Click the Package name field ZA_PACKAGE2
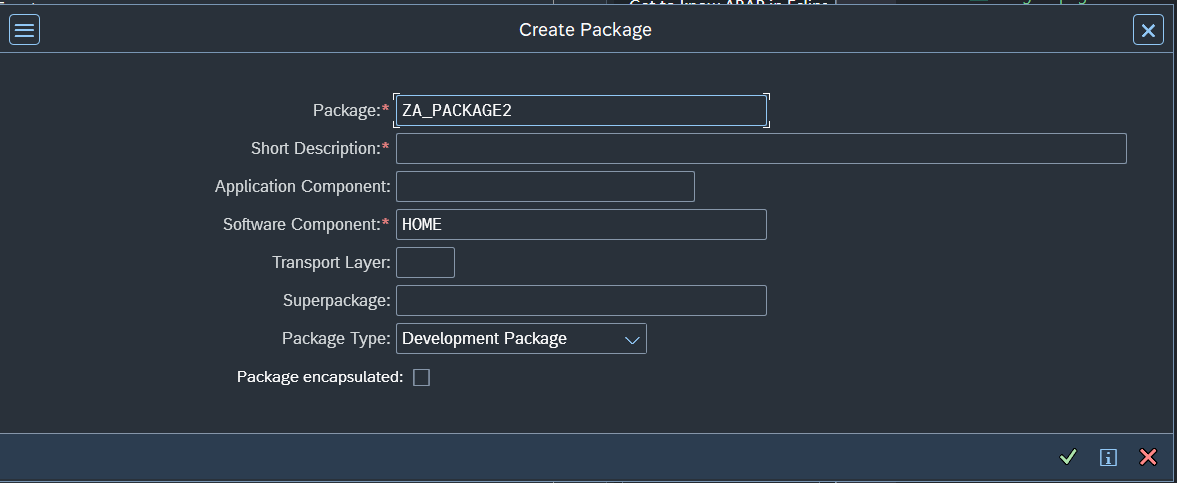Viewport: 1177px width, 483px height. click(x=580, y=111)
